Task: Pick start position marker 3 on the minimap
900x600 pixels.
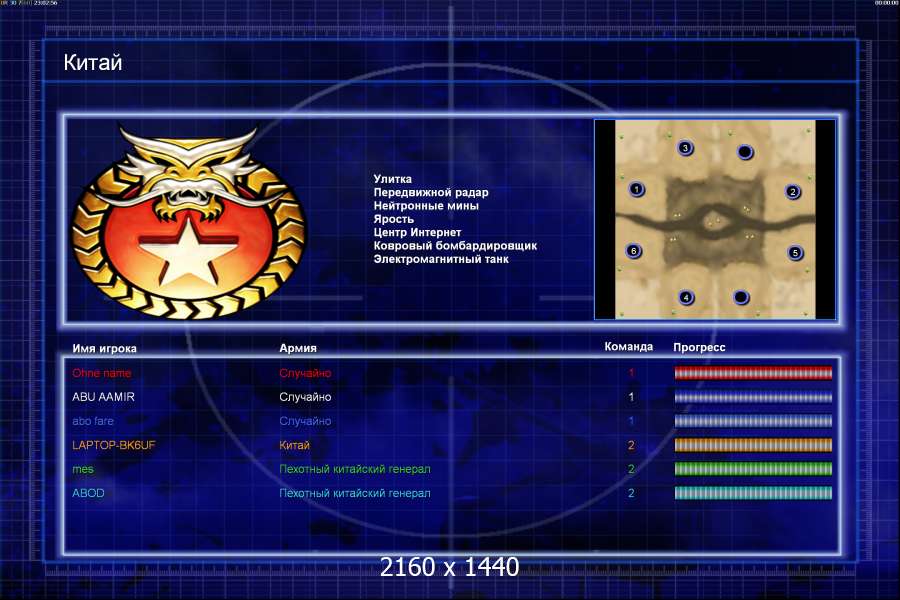Action: pyautogui.click(x=685, y=148)
